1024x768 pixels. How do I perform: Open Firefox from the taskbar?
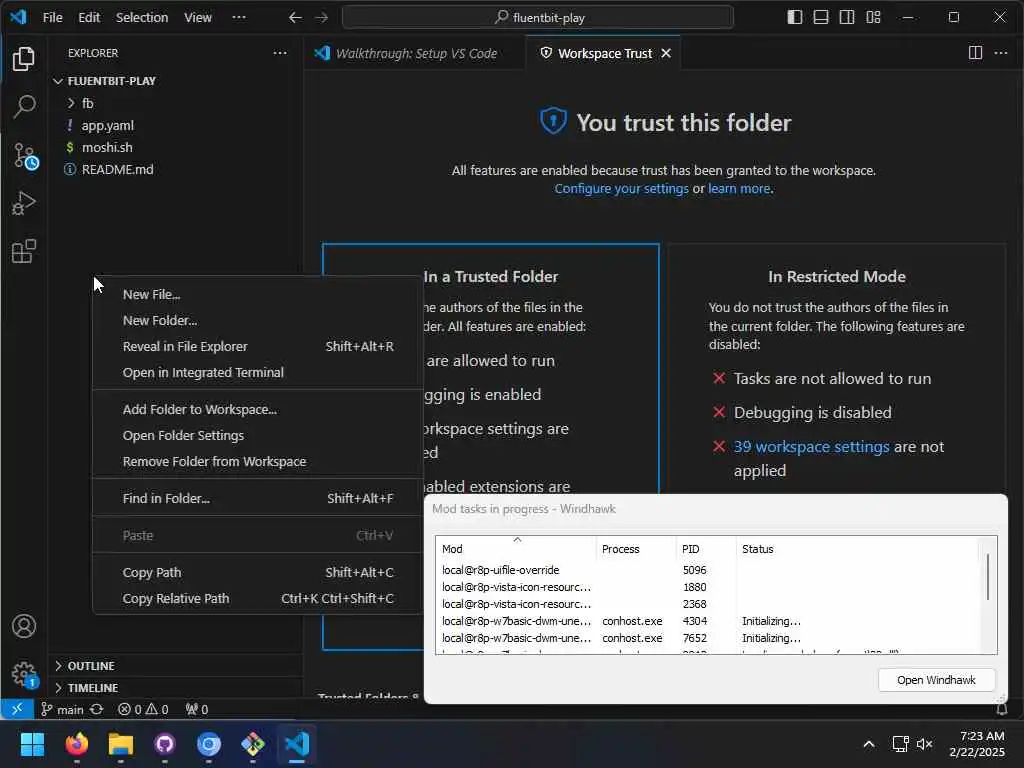(77, 744)
